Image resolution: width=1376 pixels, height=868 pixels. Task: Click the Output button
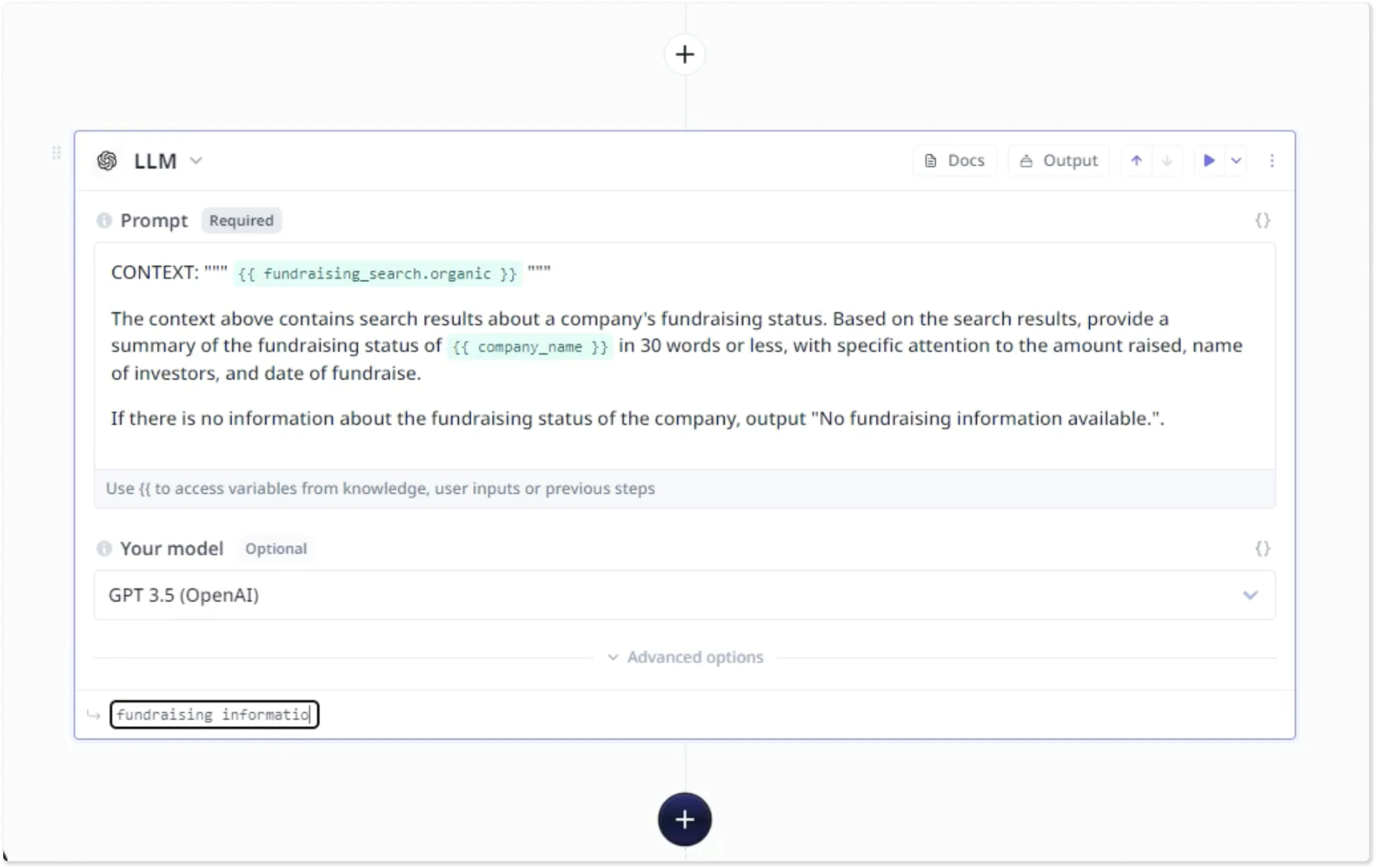[1059, 161]
